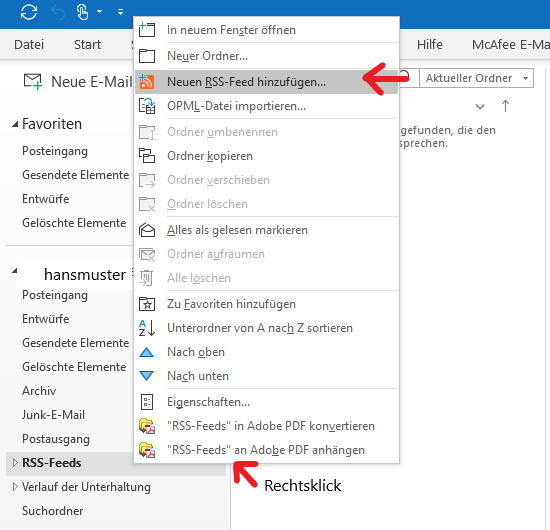Select Gesendete Elemente under Favoriten
This screenshot has width=550, height=530.
point(75,175)
